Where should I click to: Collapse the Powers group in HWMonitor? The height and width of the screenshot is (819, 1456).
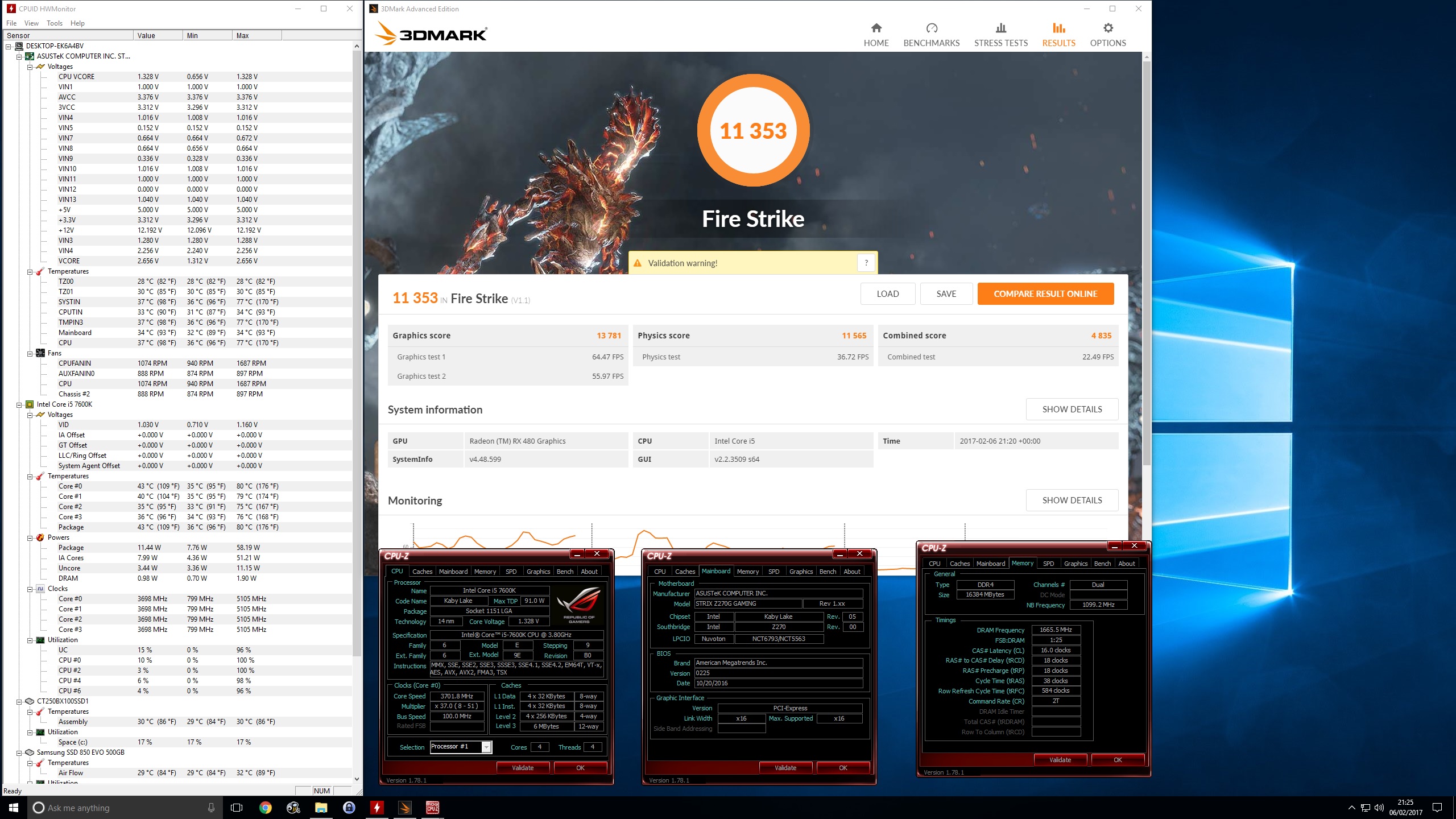[x=30, y=537]
